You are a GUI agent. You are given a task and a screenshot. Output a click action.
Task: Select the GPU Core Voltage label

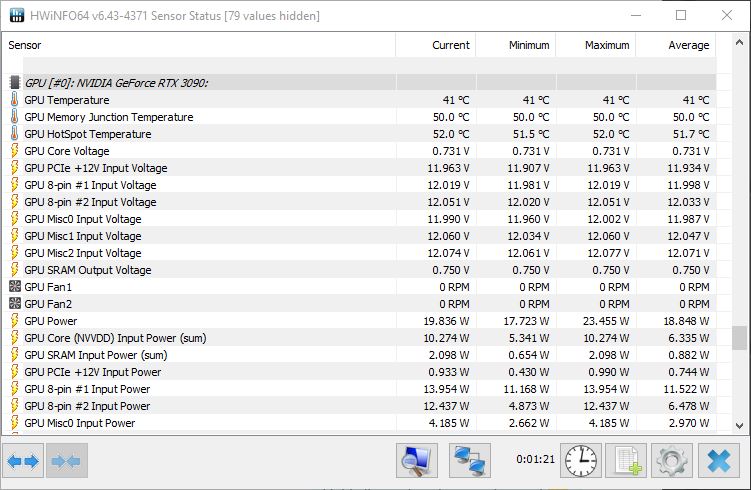click(67, 151)
